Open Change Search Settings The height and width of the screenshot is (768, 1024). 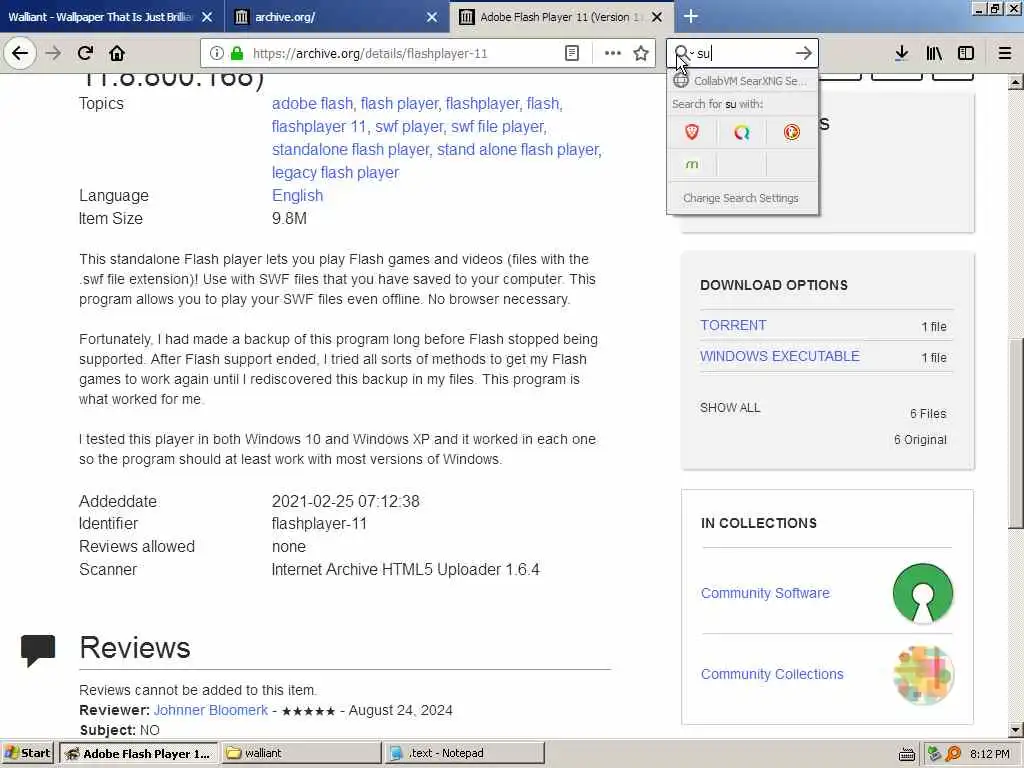coord(742,198)
